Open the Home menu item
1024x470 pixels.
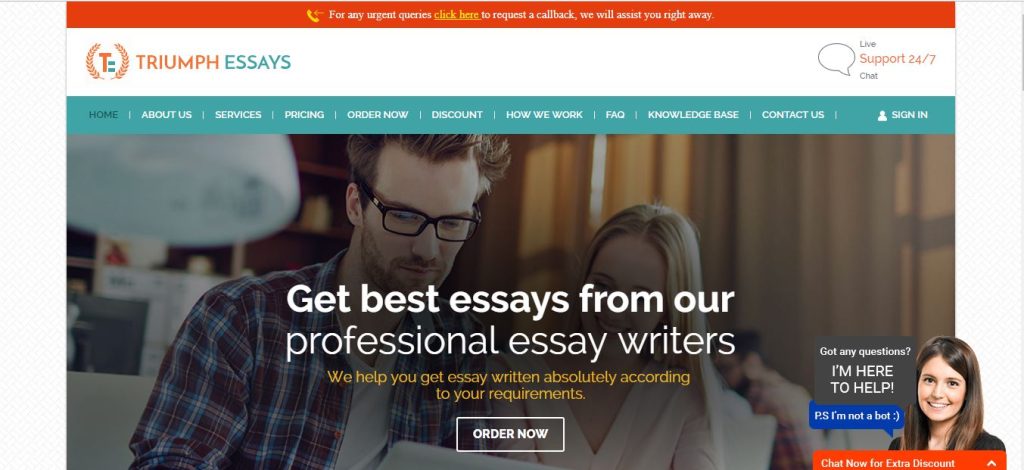tap(103, 114)
